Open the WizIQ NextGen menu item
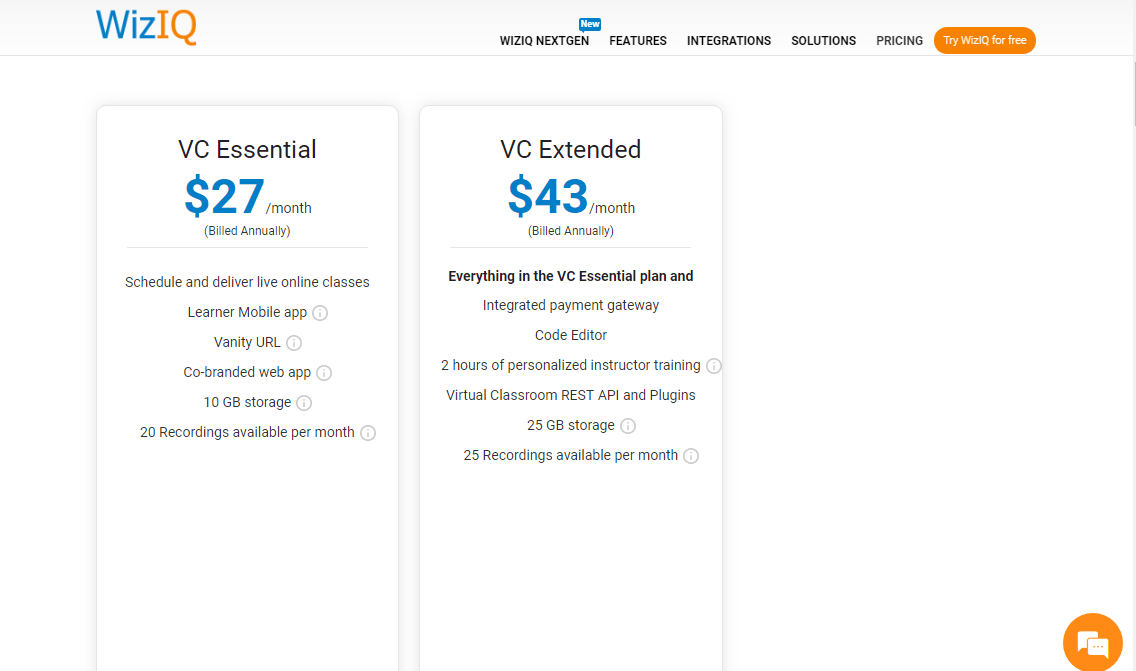1136x671 pixels. point(544,41)
